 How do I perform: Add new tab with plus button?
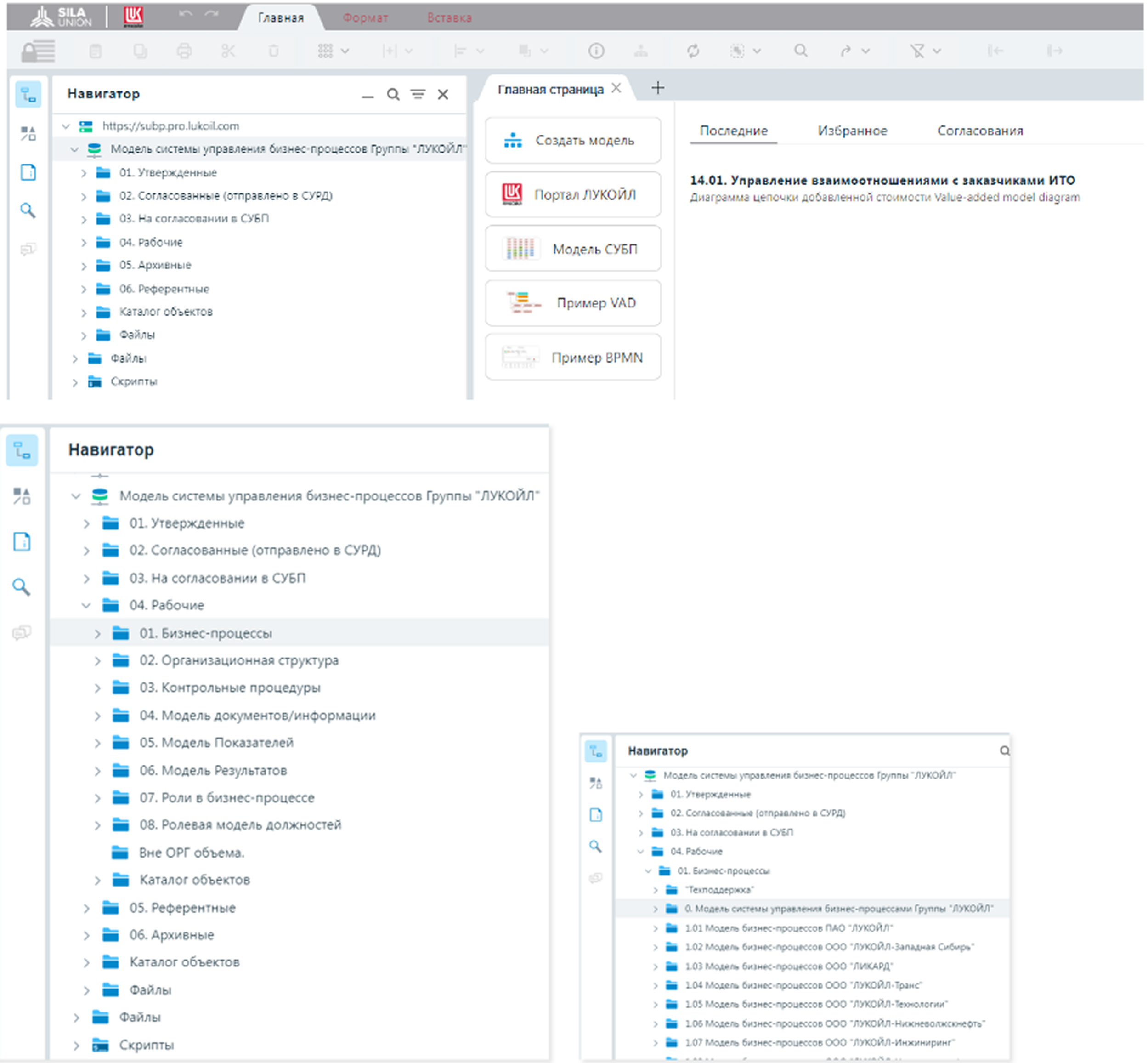[x=658, y=88]
